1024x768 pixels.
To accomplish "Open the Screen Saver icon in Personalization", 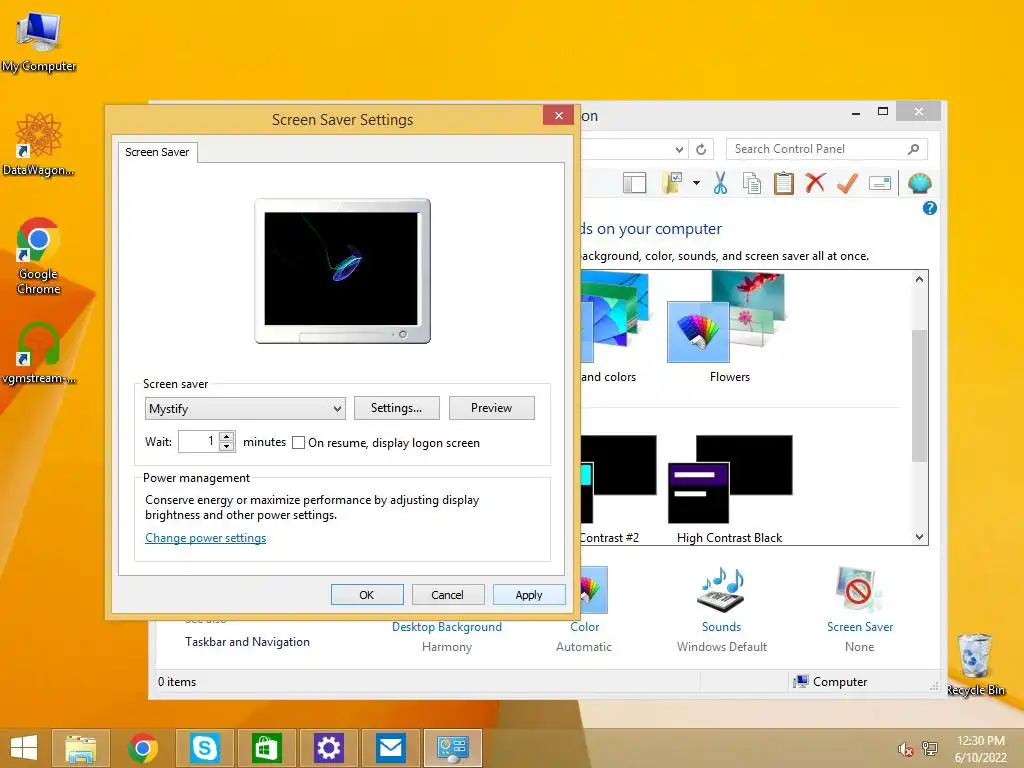I will click(859, 590).
